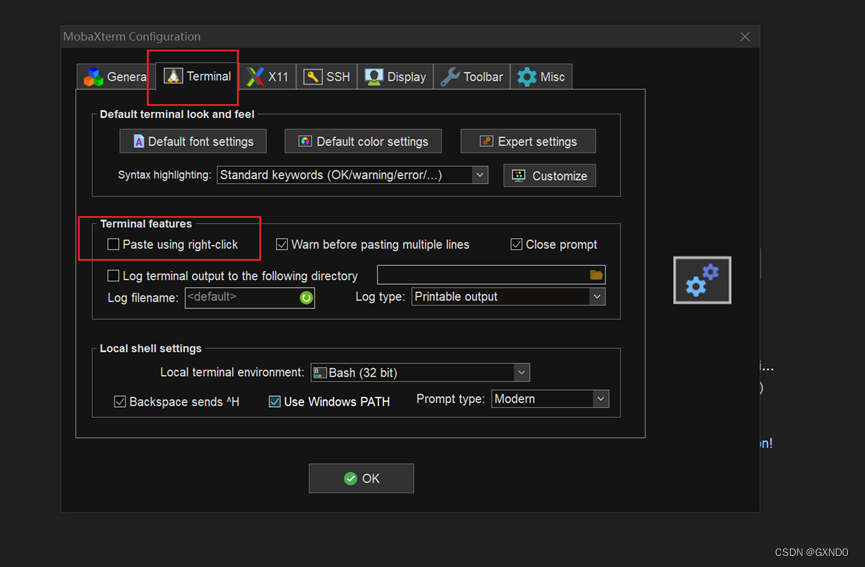The image size is (865, 567).
Task: Expand the Prompt type dropdown
Action: click(601, 399)
